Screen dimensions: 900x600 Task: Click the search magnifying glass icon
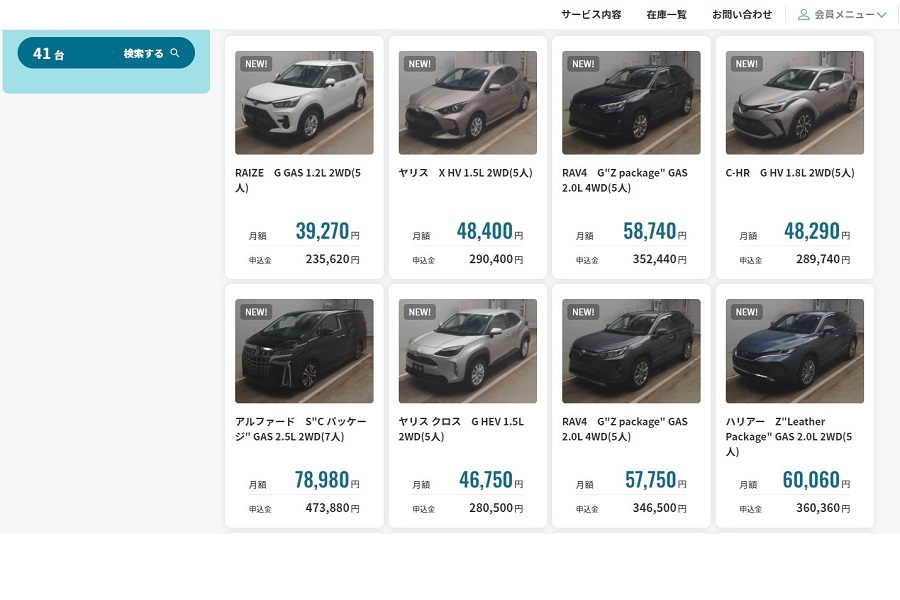(176, 53)
